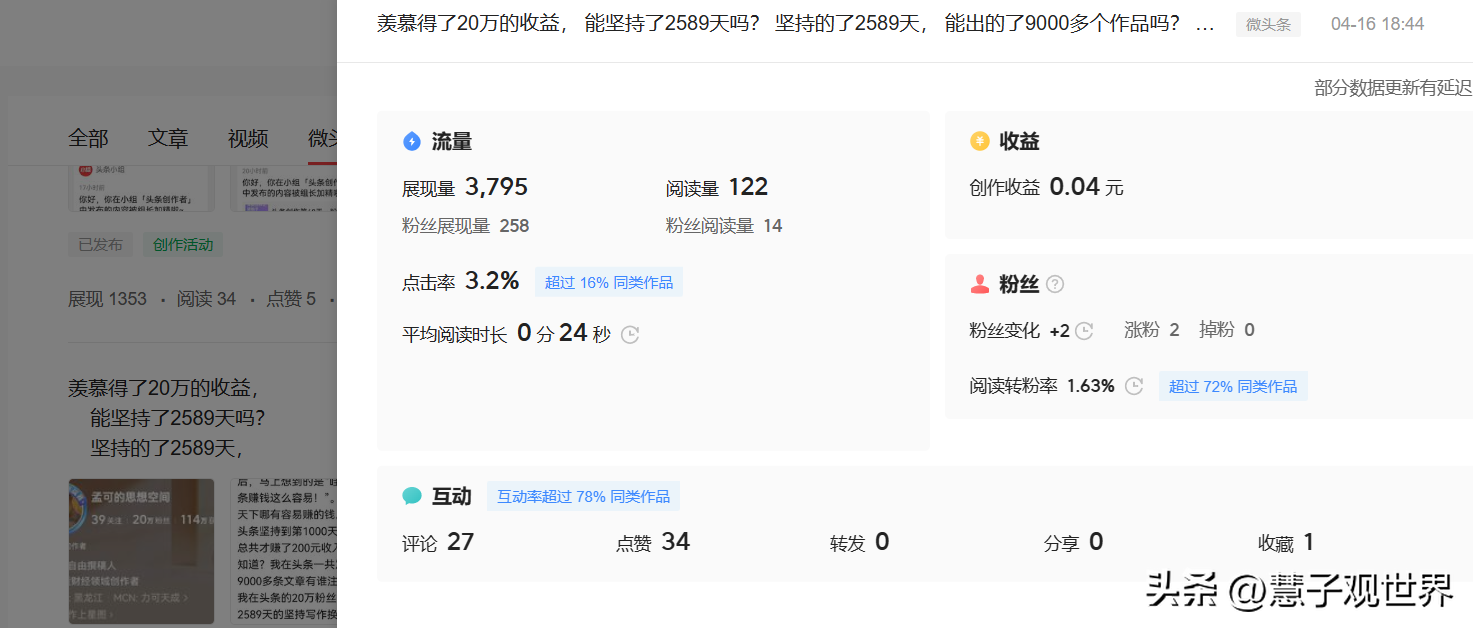Click the yellow 收益 earnings coin icon

tap(977, 141)
